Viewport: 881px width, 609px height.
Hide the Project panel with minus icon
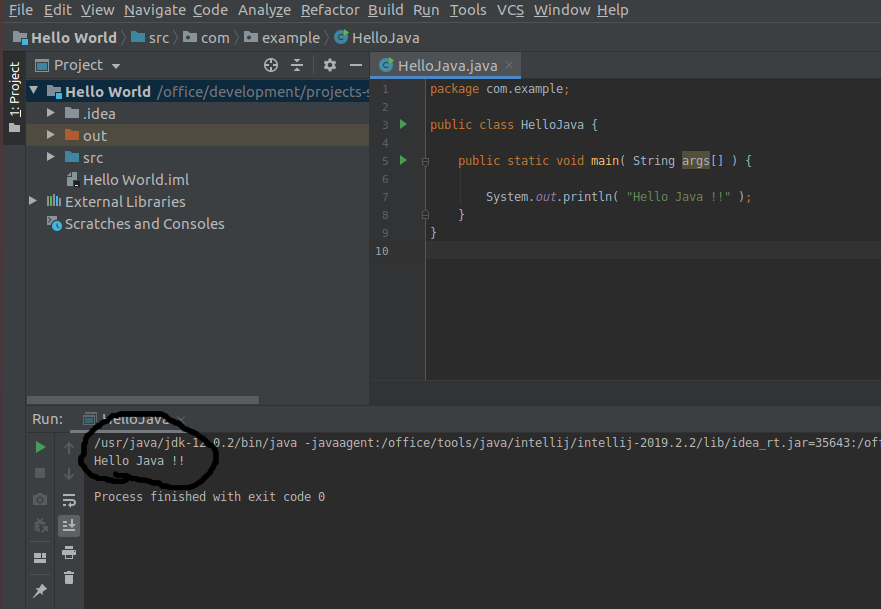click(356, 65)
